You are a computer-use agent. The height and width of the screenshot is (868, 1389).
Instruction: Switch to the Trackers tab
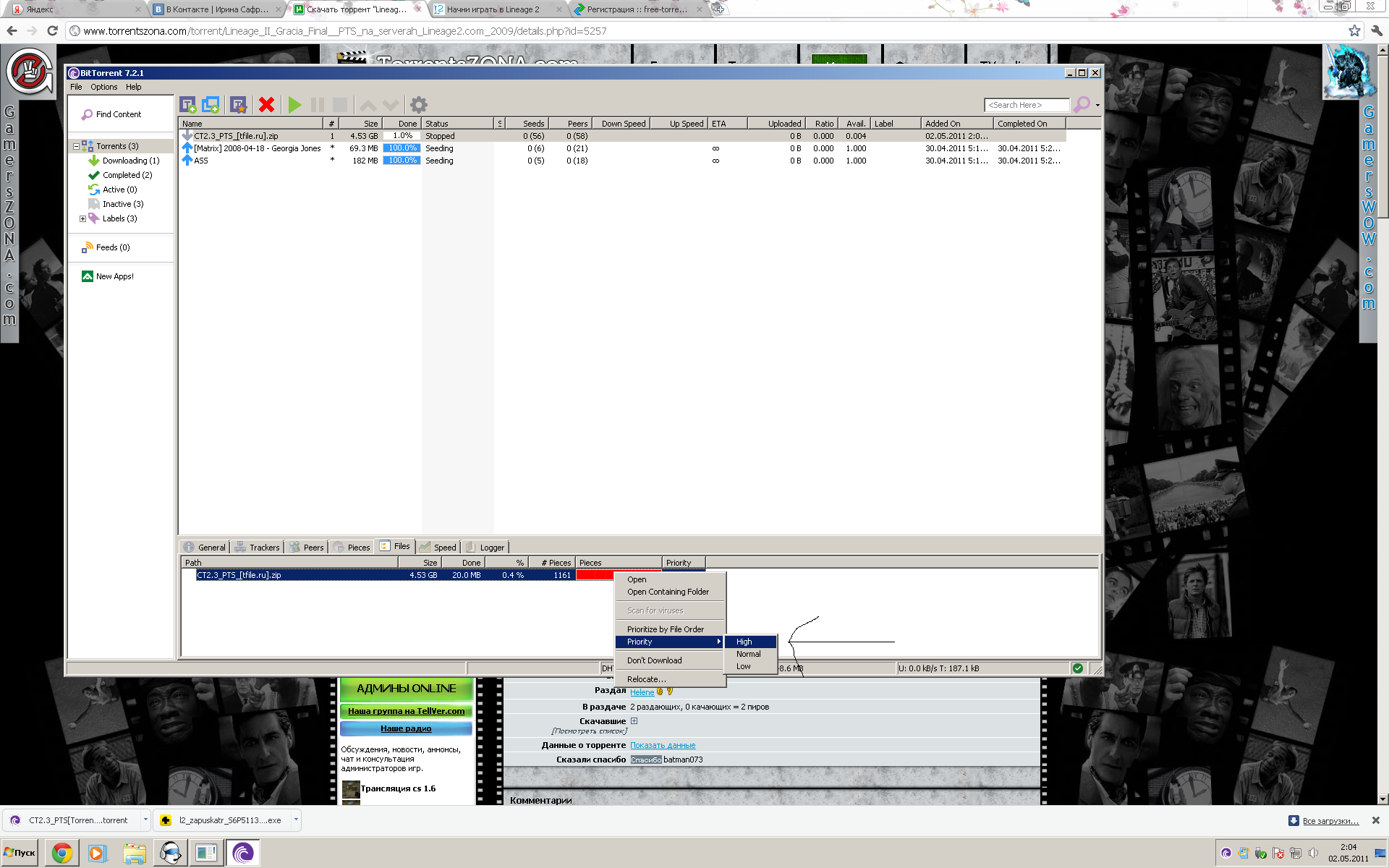coord(257,548)
